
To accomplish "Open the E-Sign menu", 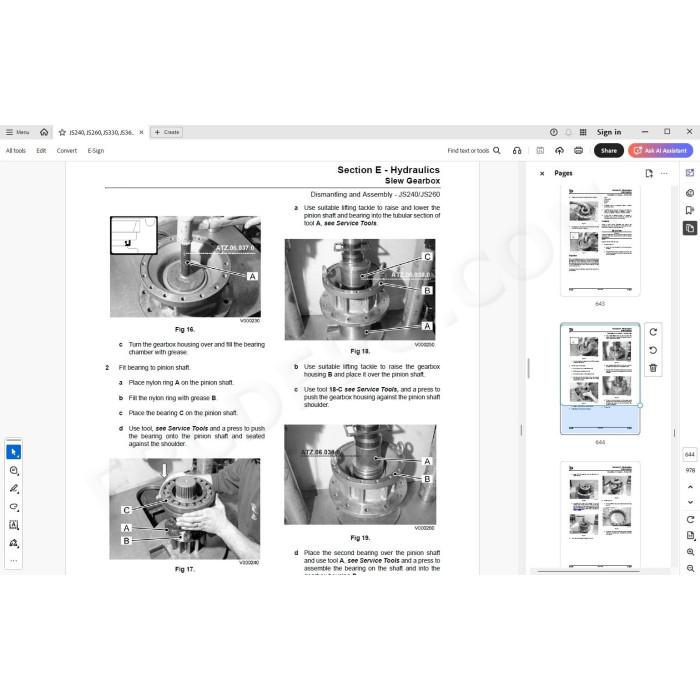I will click(96, 151).
